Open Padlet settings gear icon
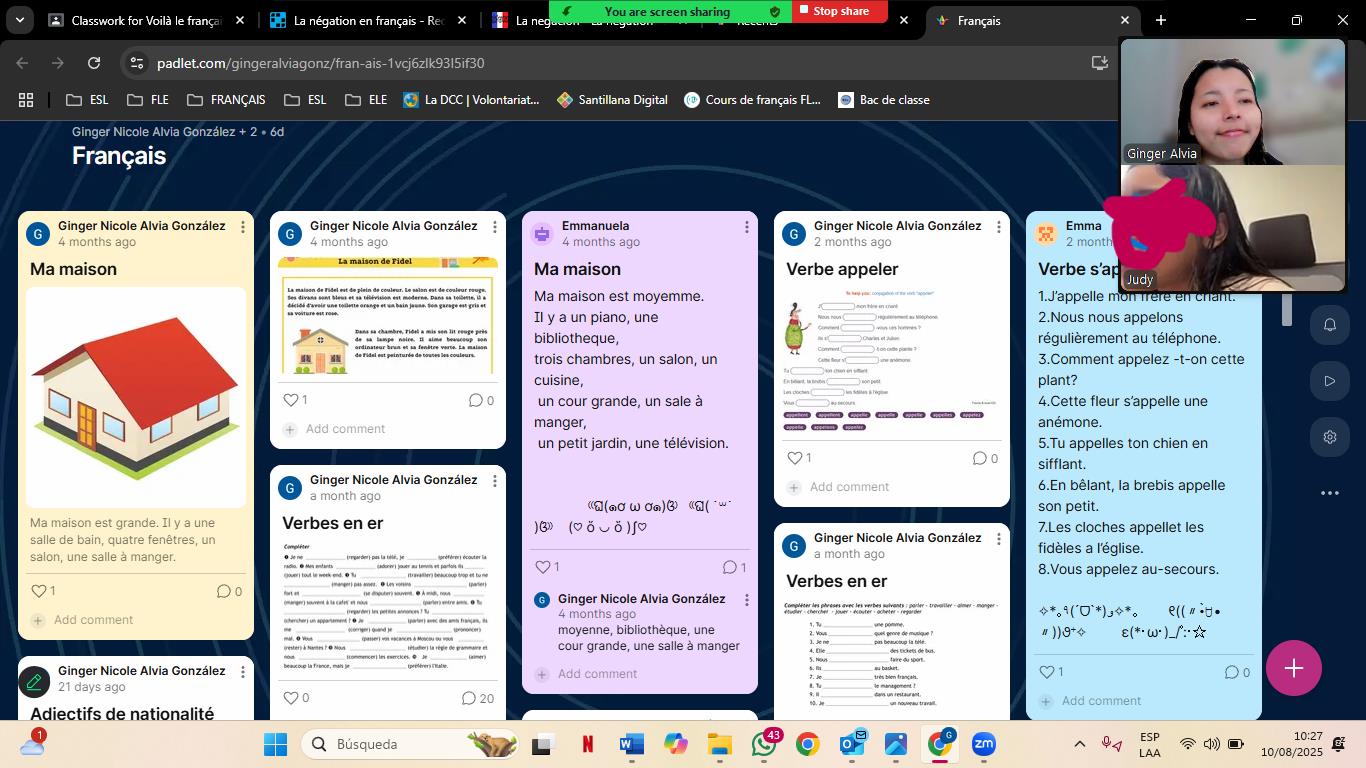Image resolution: width=1366 pixels, height=768 pixels. coord(1329,437)
